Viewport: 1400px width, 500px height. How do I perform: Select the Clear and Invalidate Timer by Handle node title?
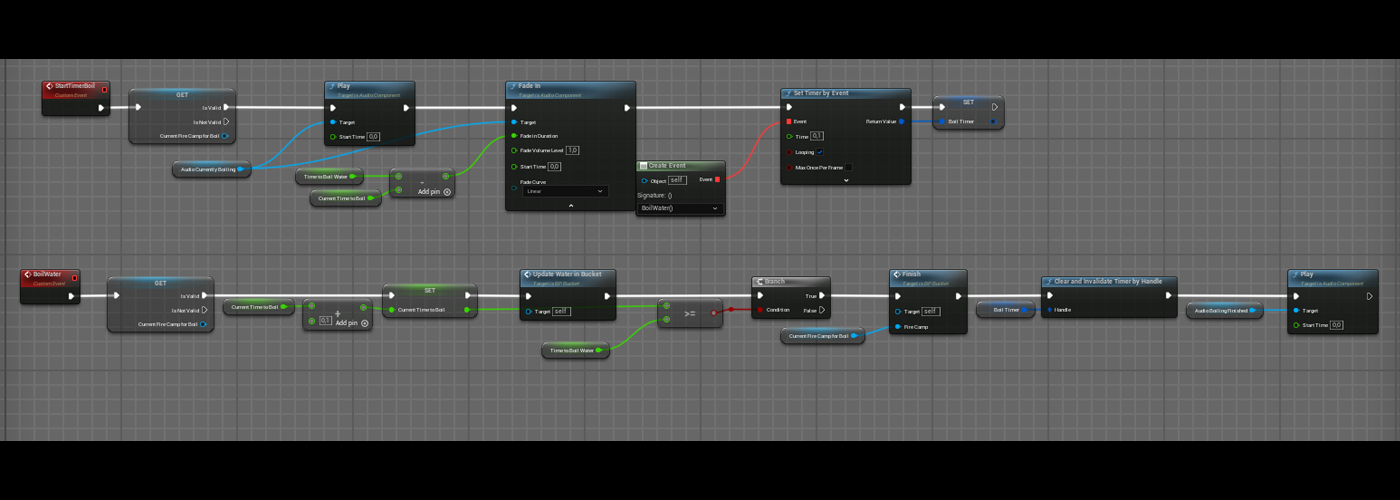coord(1108,282)
